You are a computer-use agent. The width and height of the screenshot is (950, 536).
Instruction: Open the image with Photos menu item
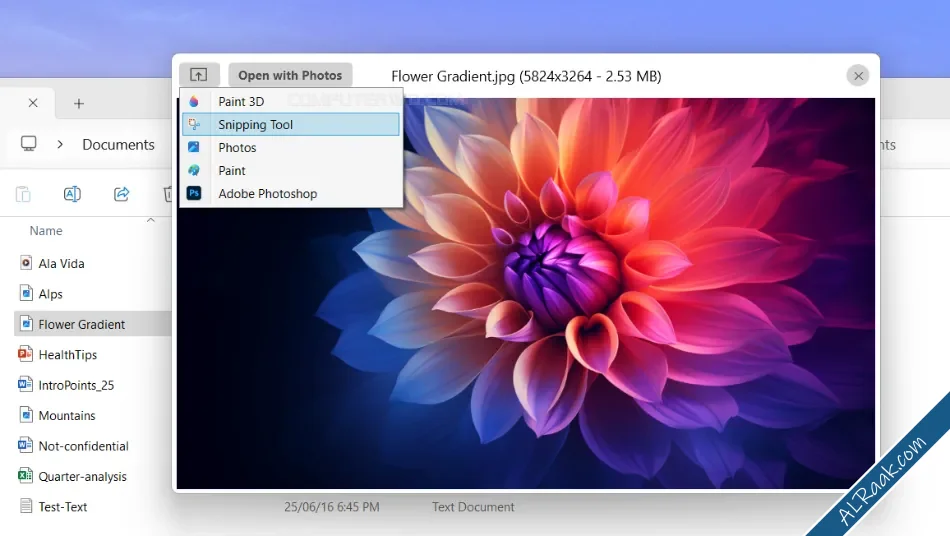(x=291, y=147)
